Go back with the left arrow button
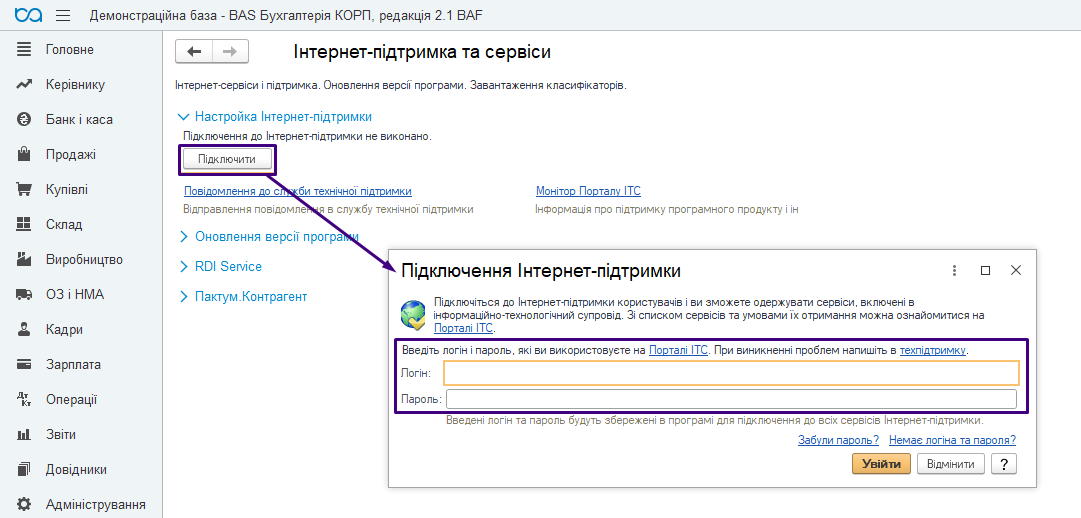This screenshot has height=518, width=1081. [x=194, y=52]
